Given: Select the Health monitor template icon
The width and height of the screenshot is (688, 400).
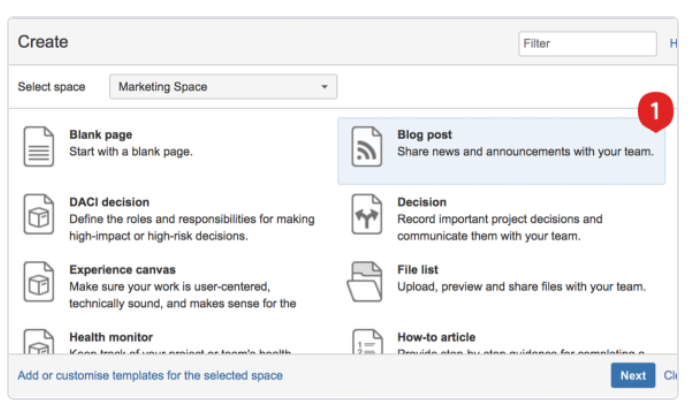Looking at the screenshot, I should pyautogui.click(x=39, y=342).
